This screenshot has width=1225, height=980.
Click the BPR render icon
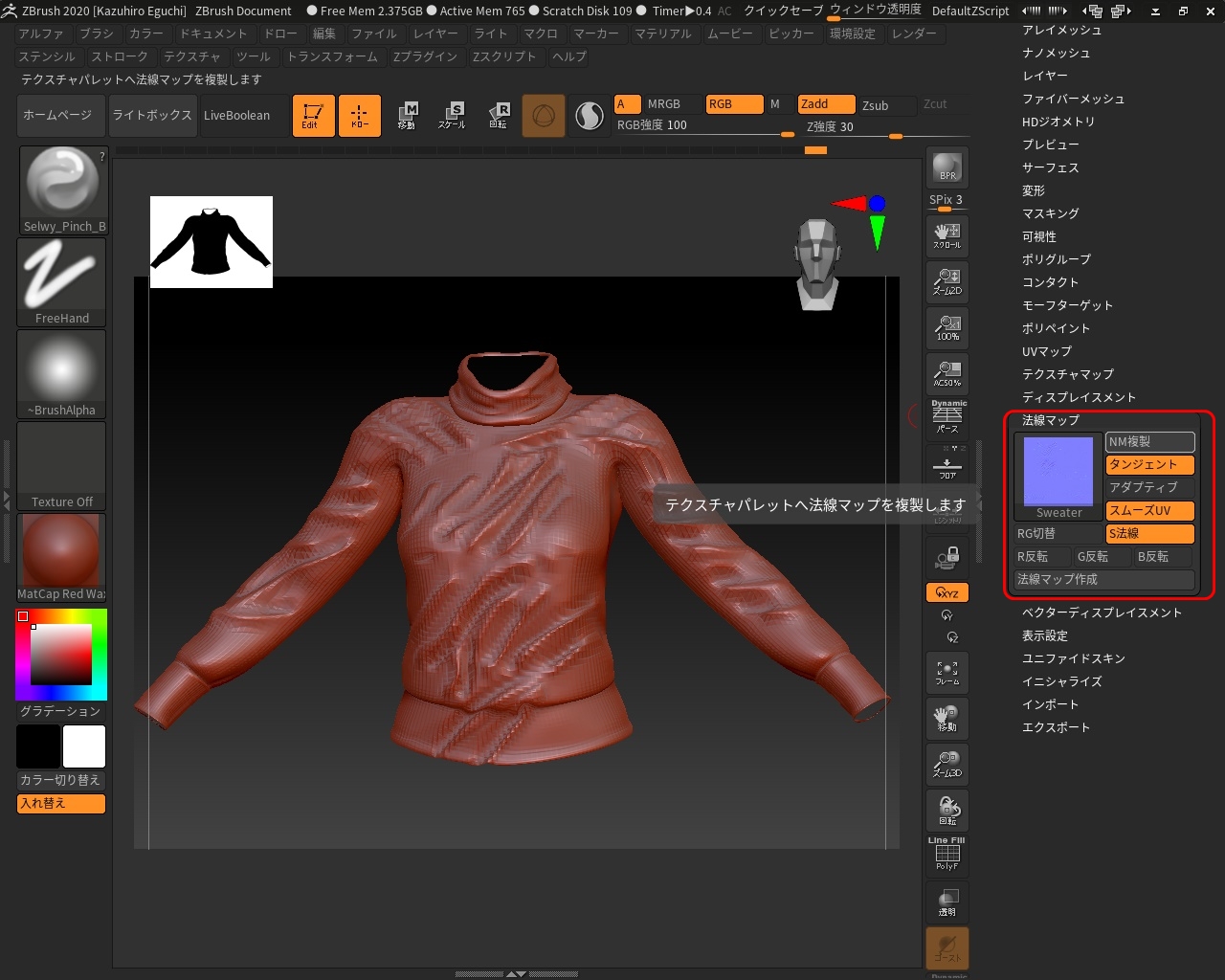click(947, 169)
